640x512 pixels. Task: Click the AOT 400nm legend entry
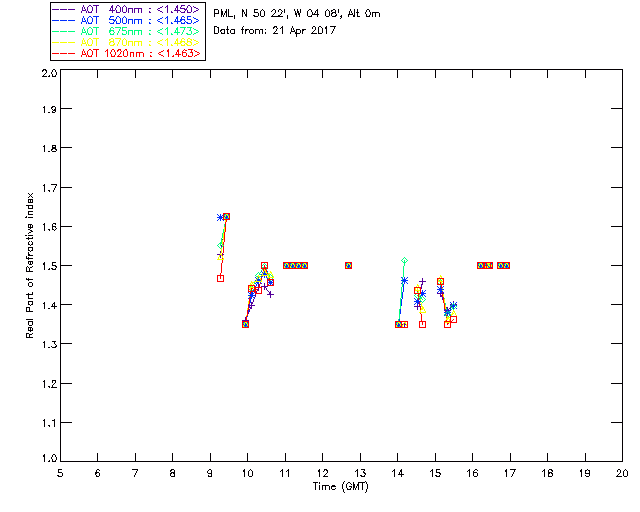pos(126,9)
